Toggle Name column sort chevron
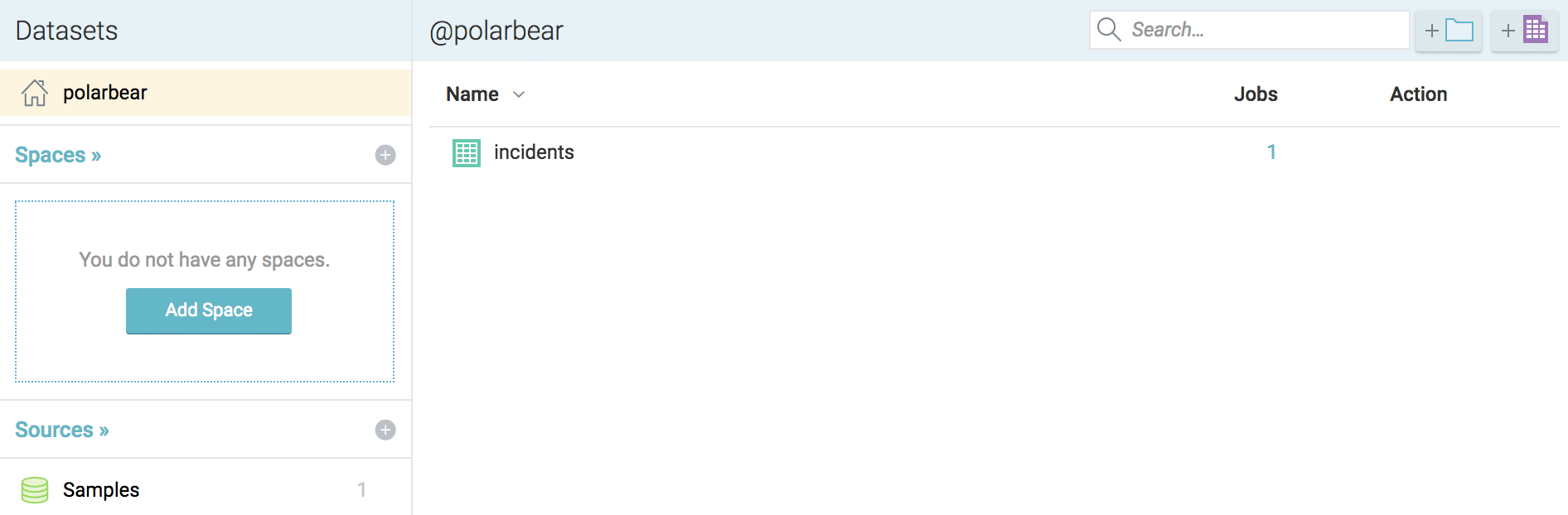1568x515 pixels. [519, 94]
